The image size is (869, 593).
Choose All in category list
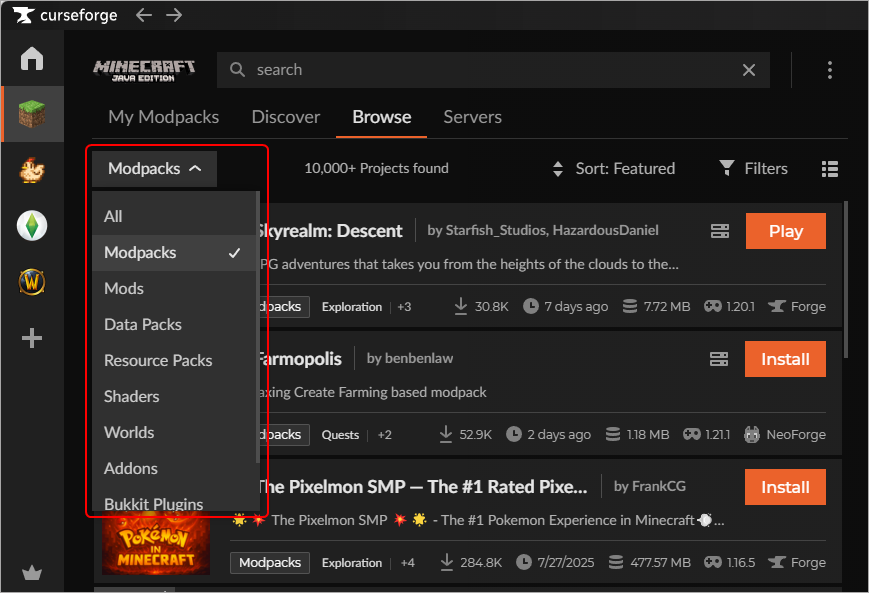coord(174,216)
